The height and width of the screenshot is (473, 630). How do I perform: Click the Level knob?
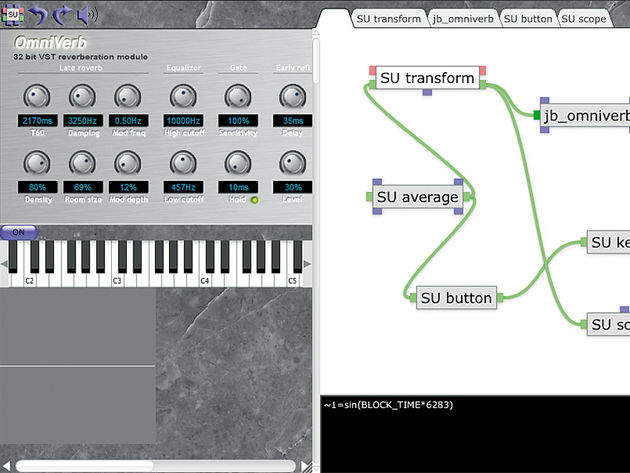coord(293,164)
